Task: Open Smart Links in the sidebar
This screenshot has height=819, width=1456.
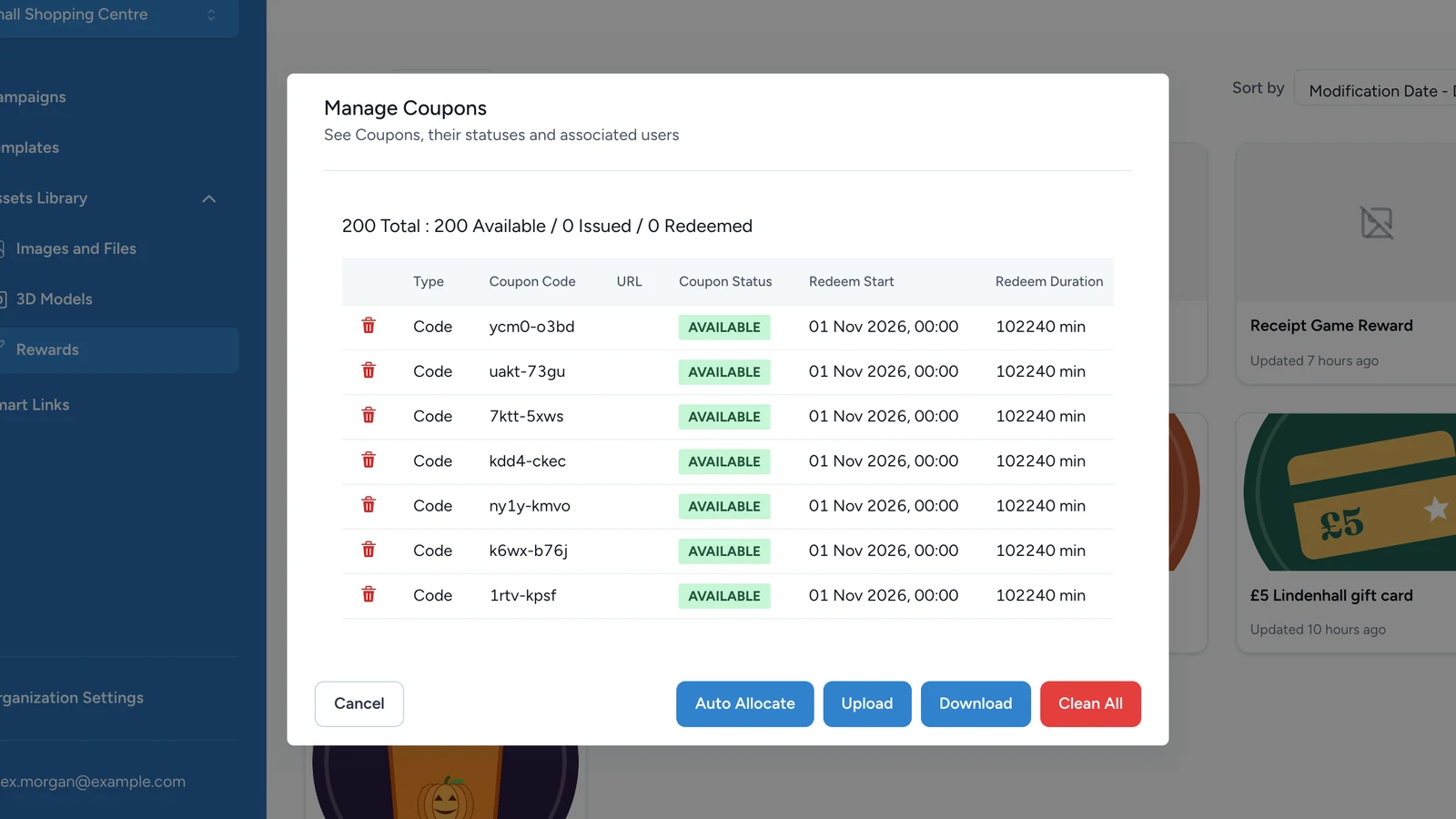Action: point(35,405)
